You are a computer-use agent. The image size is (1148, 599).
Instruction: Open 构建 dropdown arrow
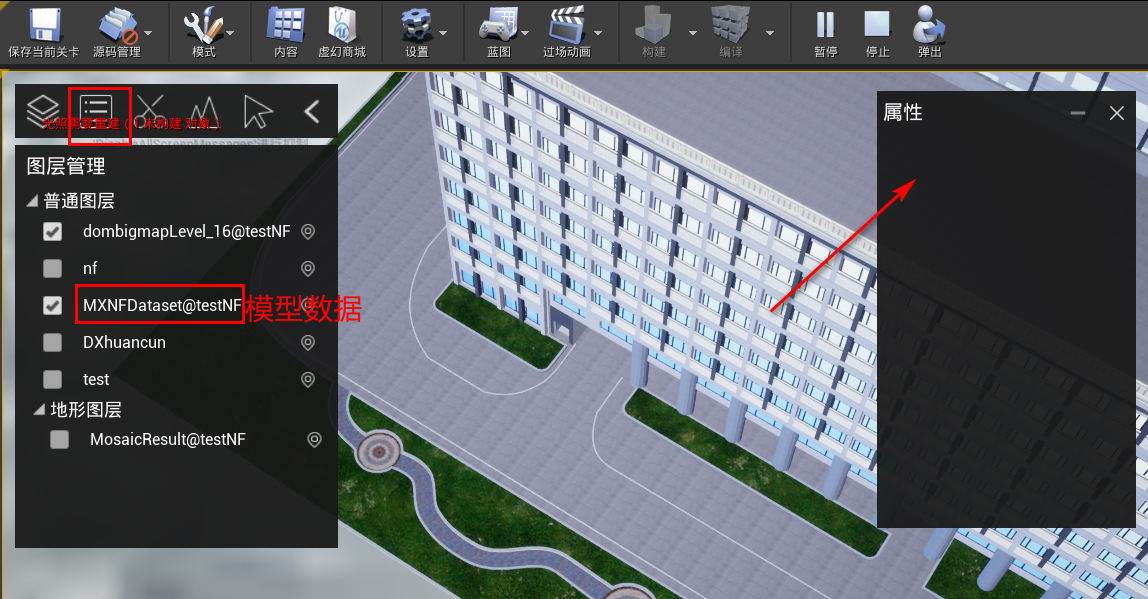(x=693, y=33)
